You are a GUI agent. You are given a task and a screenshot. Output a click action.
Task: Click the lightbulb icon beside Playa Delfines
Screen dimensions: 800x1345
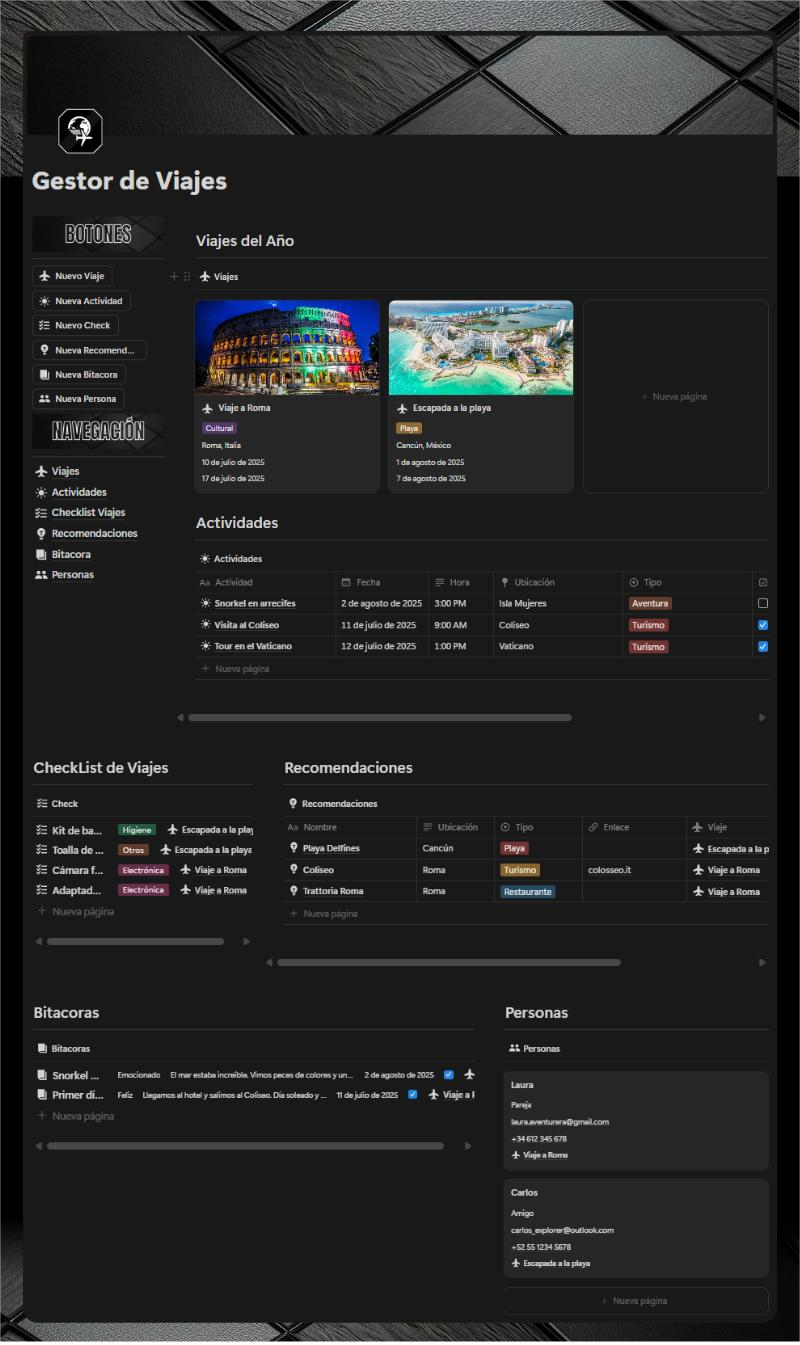click(293, 848)
